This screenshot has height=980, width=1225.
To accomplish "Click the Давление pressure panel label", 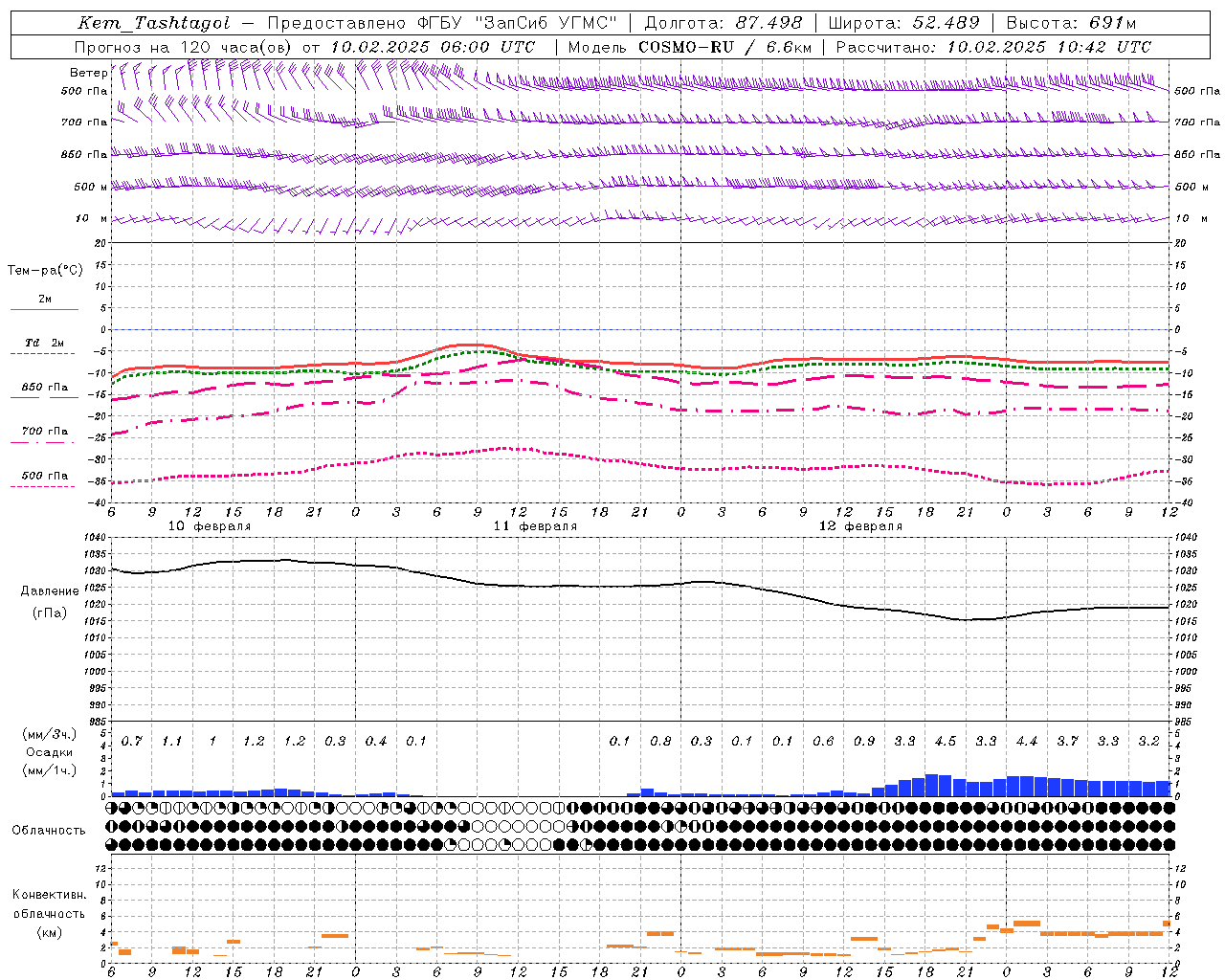I will pos(50,591).
